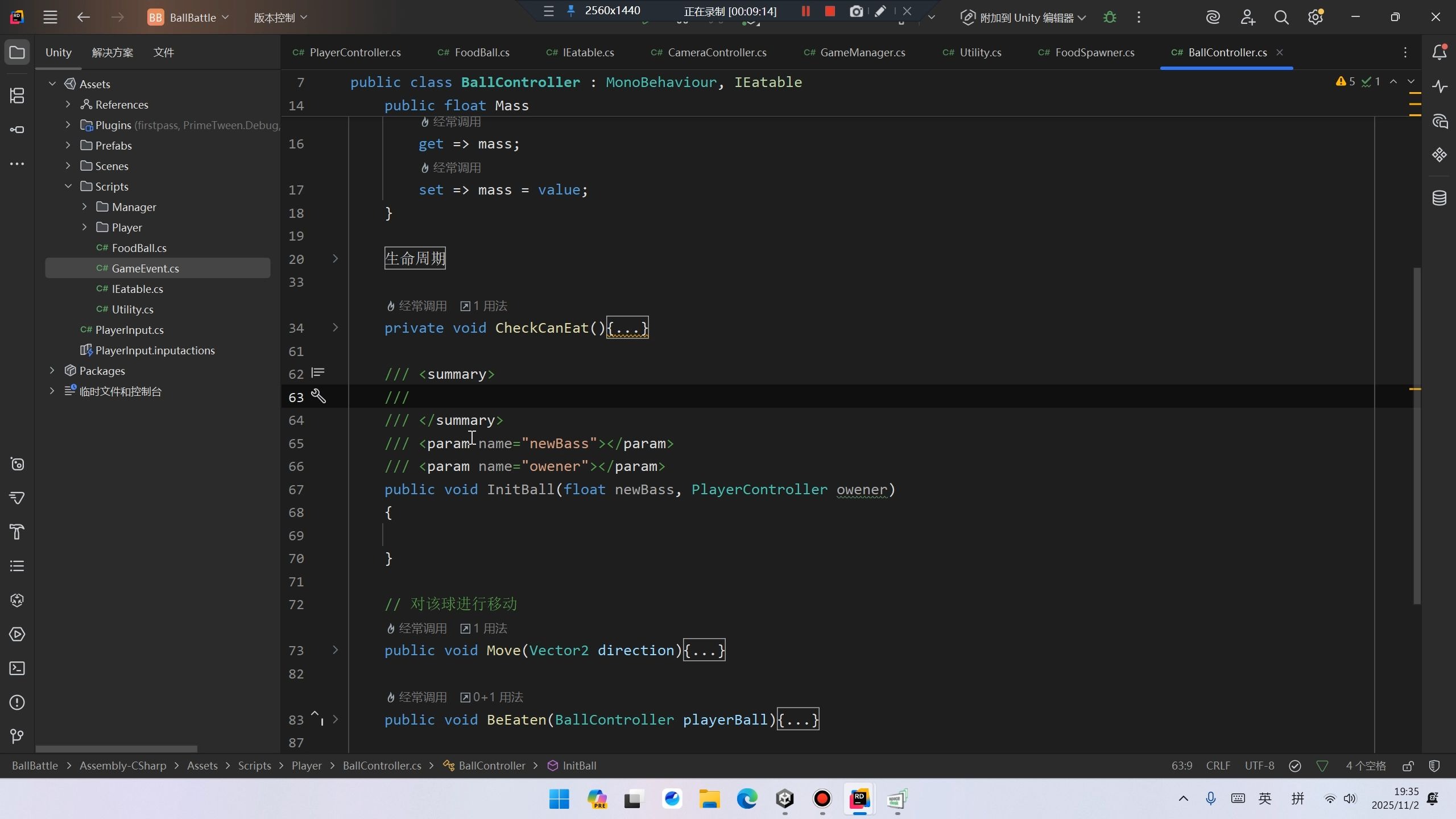
Task: Click the Structure tool window icon
Action: (x=17, y=96)
